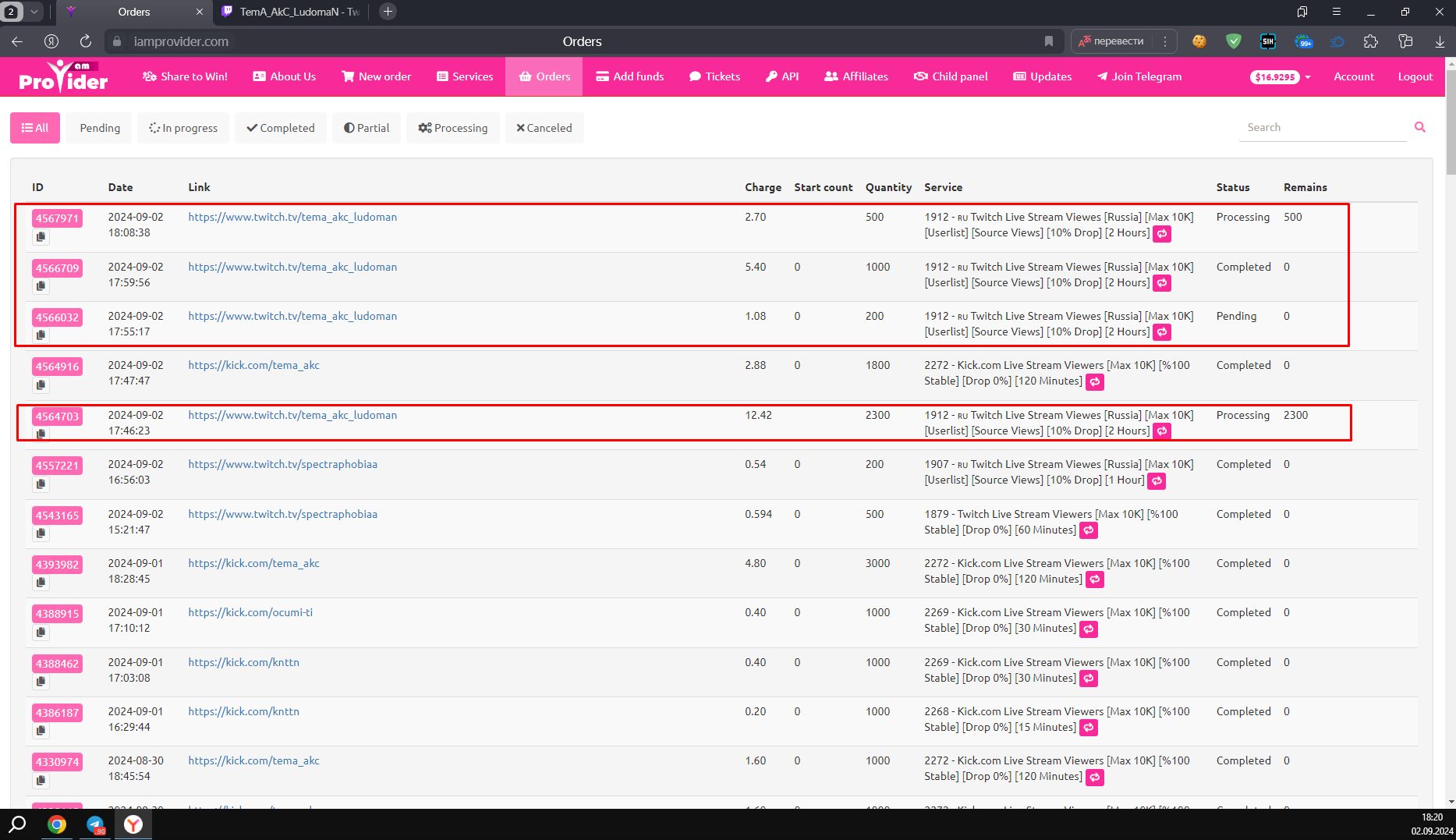
Task: Open Telegram from the taskbar
Action: click(x=95, y=824)
